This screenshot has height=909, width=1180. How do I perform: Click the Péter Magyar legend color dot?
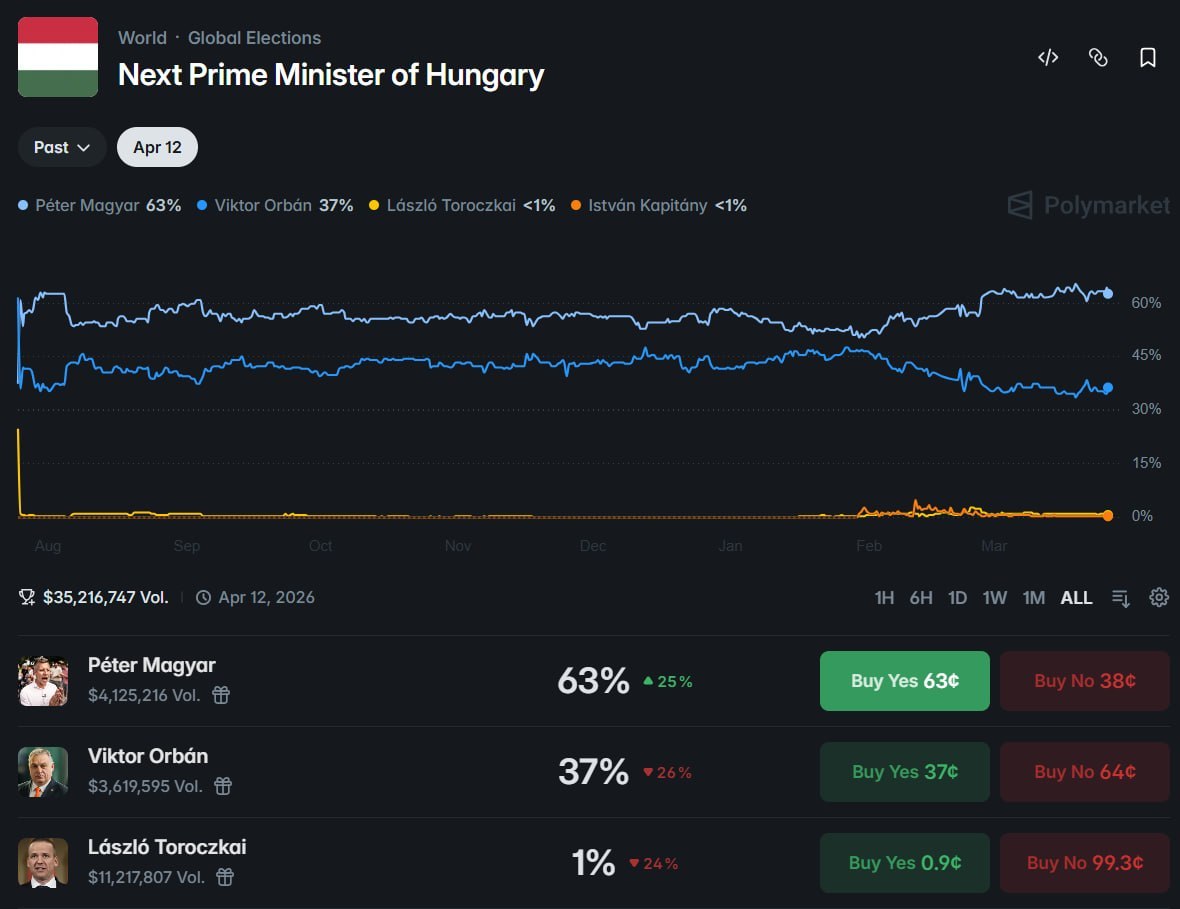tap(23, 206)
